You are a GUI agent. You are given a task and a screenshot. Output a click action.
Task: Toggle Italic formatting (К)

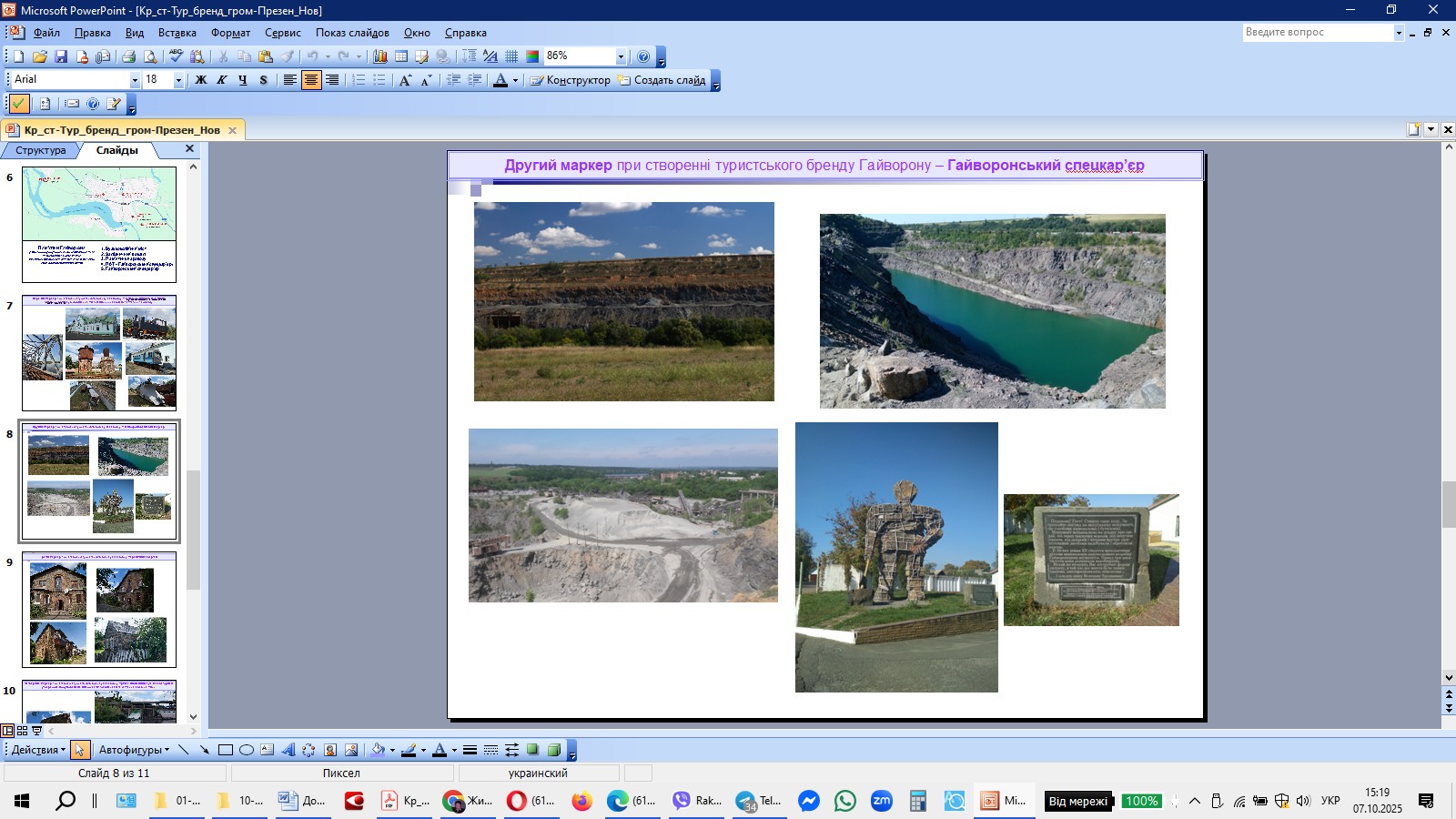click(x=221, y=80)
